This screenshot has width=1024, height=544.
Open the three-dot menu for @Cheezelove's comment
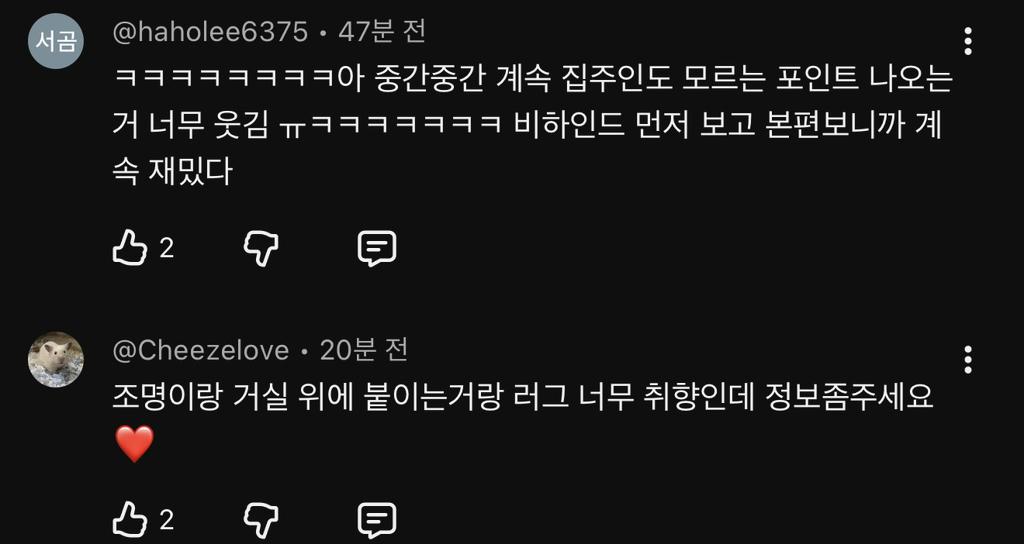click(968, 360)
